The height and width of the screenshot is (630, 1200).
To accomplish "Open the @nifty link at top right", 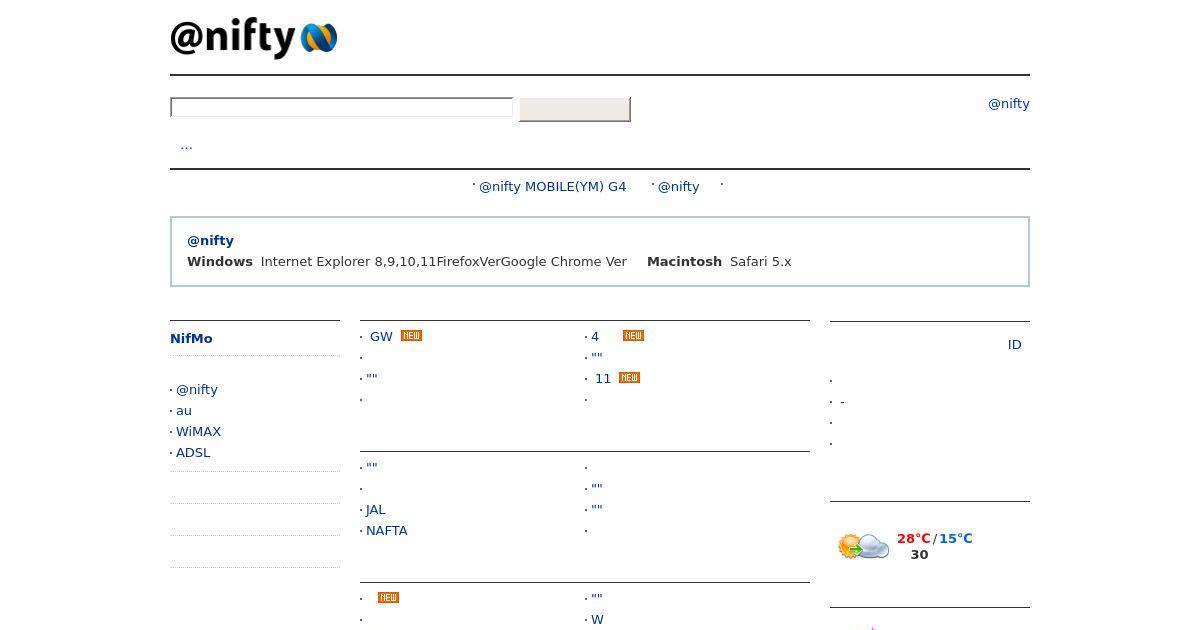I will (1008, 103).
